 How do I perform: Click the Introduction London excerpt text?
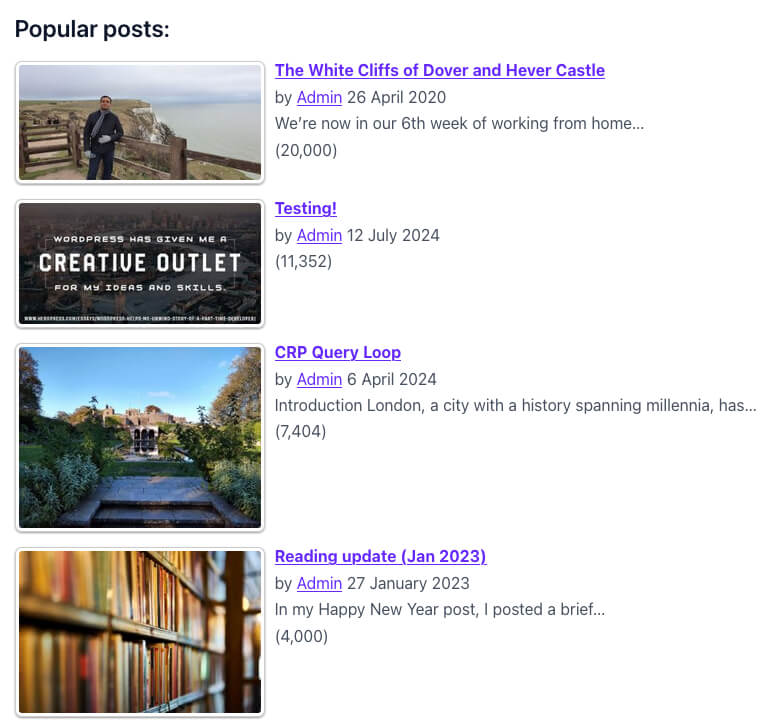516,405
